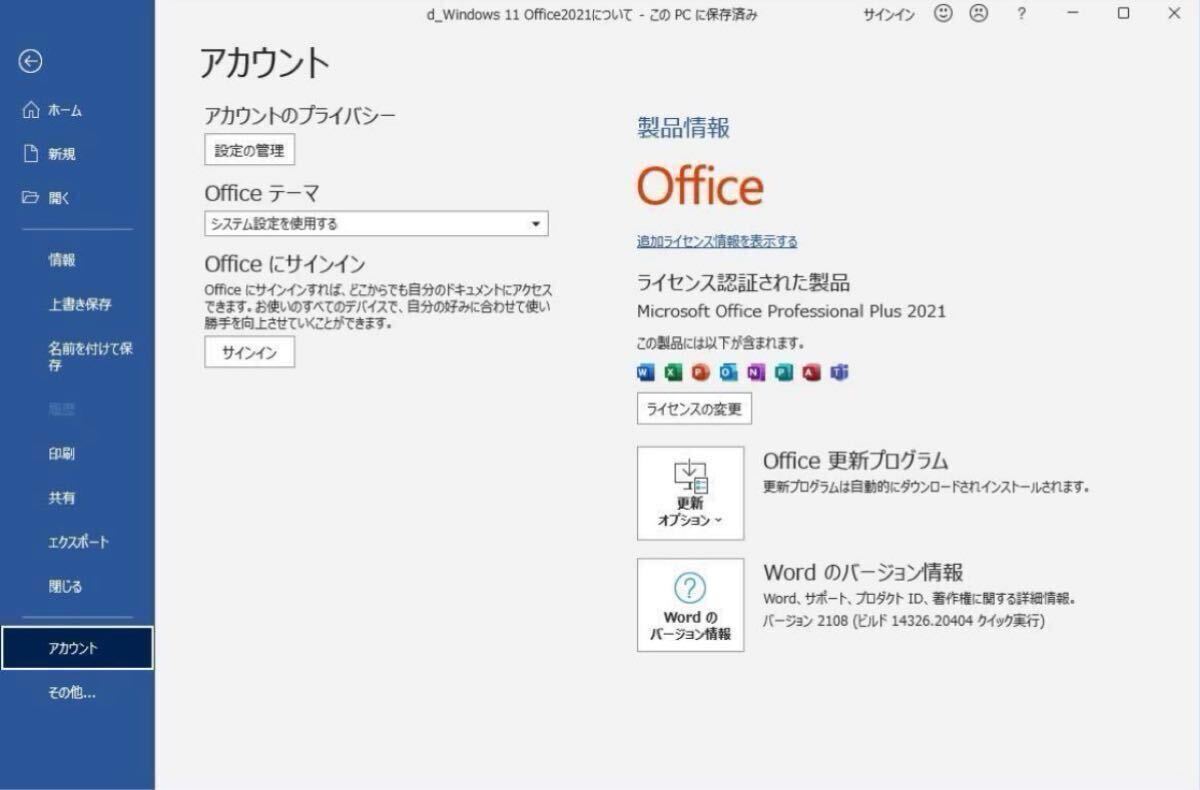Click the PowerPoint icon
The width and height of the screenshot is (1200, 790).
(x=700, y=372)
